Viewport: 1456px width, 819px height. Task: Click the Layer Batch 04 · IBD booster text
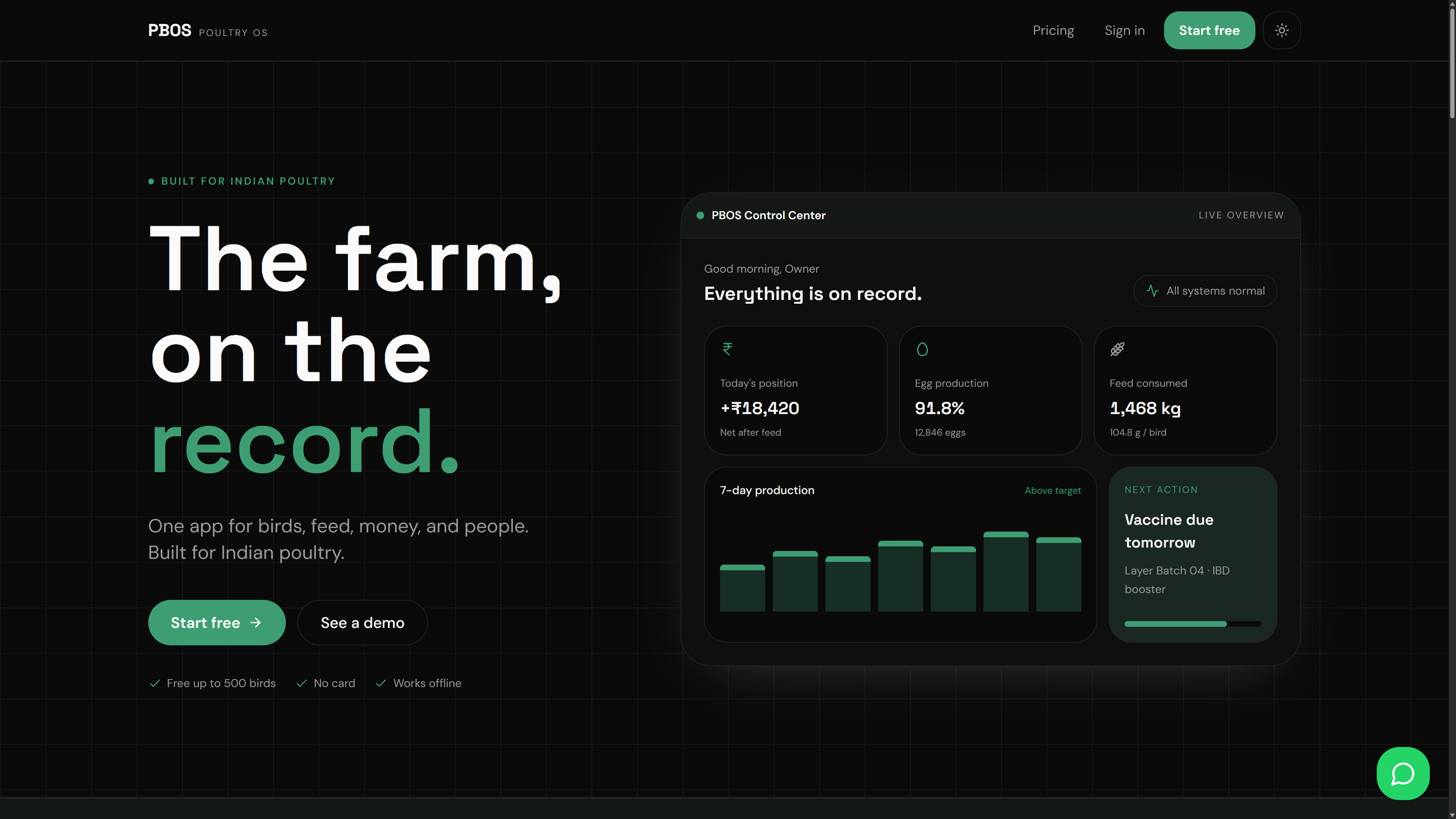tap(1177, 580)
